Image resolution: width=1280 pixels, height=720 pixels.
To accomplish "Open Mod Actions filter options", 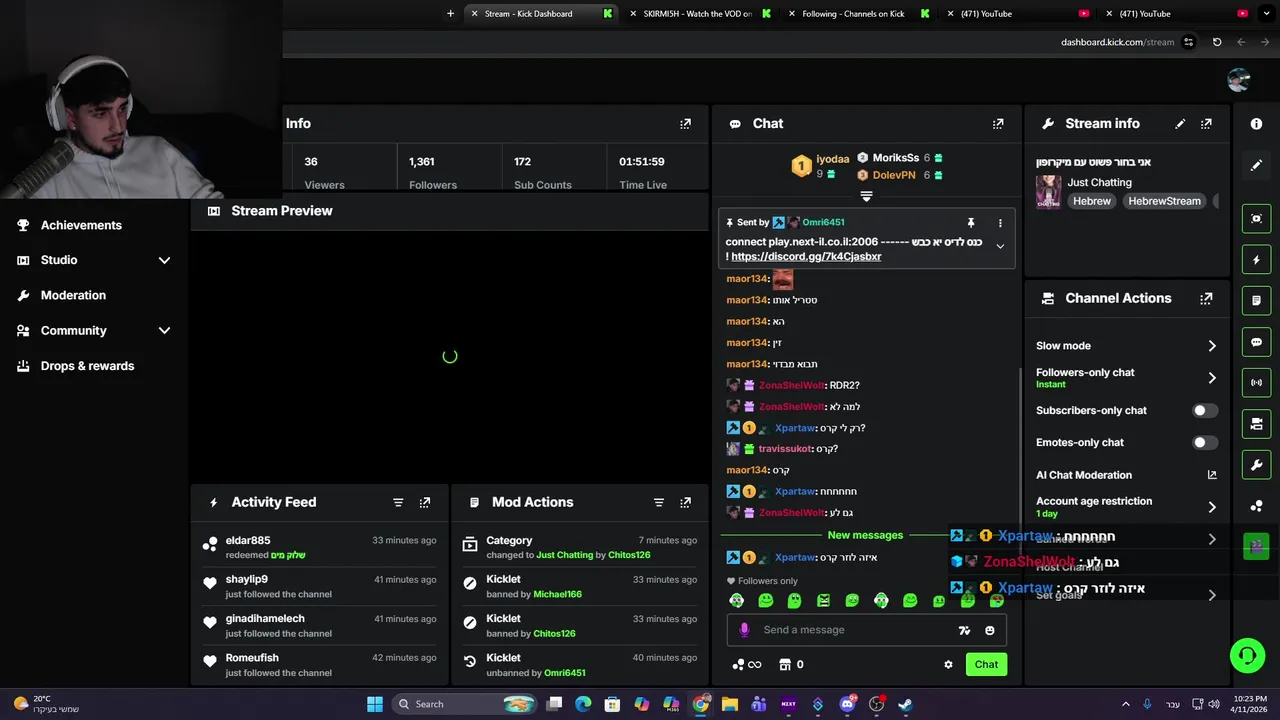I will click(659, 502).
